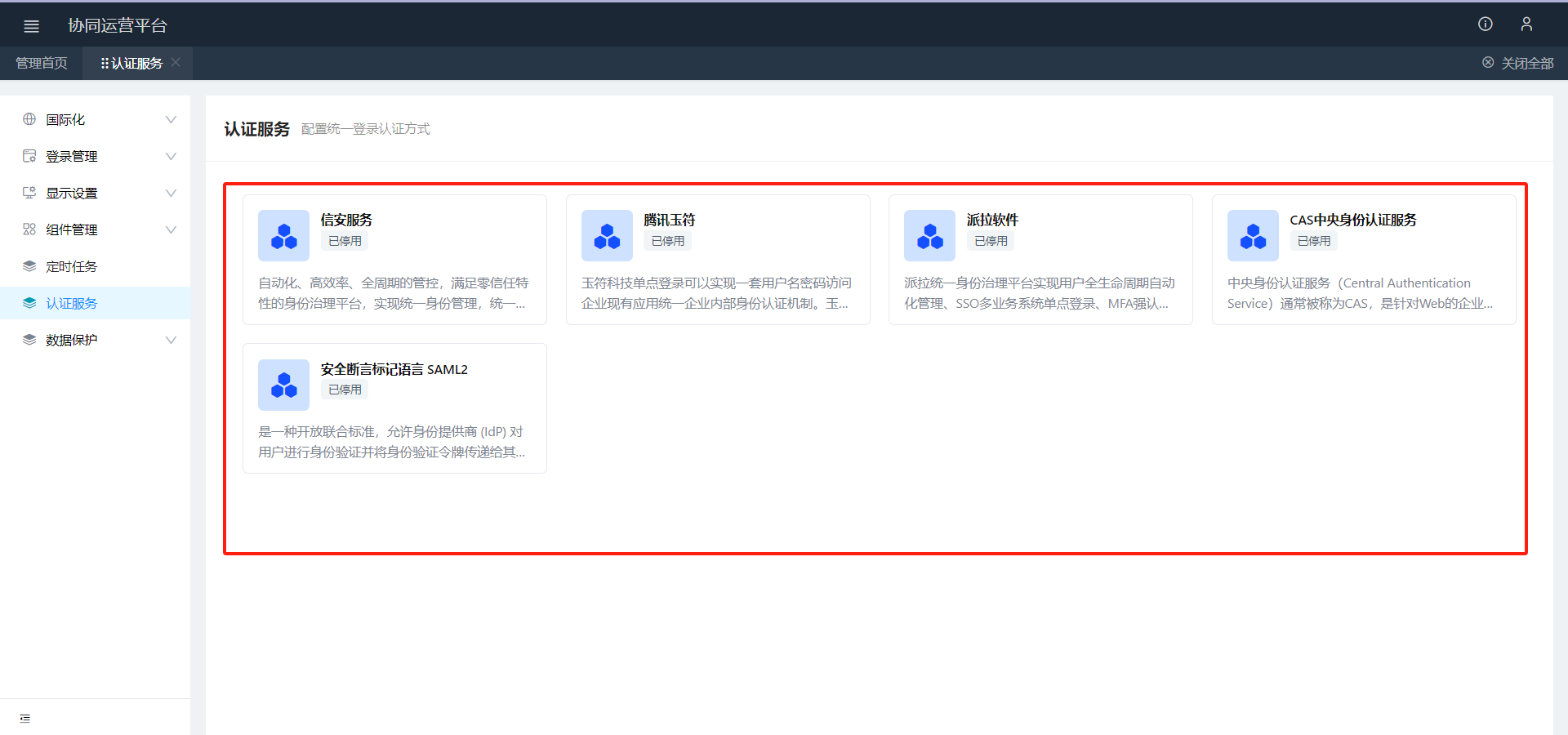The image size is (1568, 735).
Task: Click the 已停用 status tag on 派拉软件
Action: click(x=991, y=241)
